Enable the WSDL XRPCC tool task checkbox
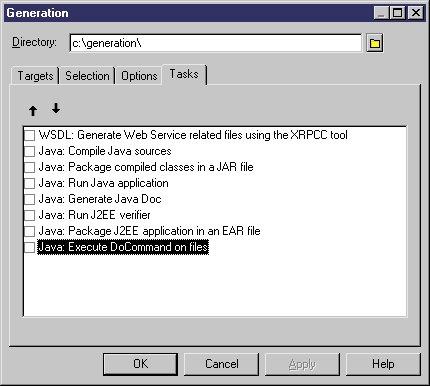The width and height of the screenshot is (430, 386). pos(29,135)
